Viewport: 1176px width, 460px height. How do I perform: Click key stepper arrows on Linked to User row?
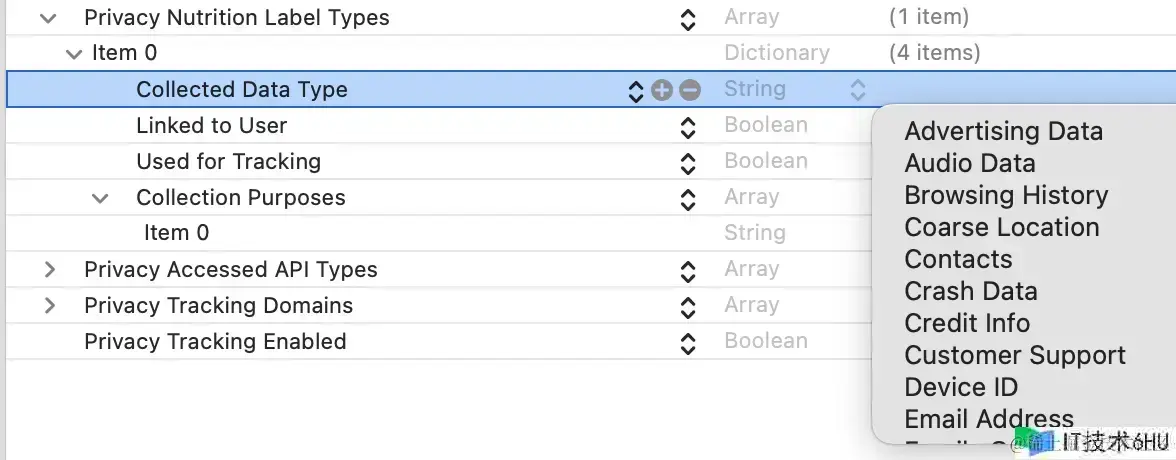pos(687,126)
